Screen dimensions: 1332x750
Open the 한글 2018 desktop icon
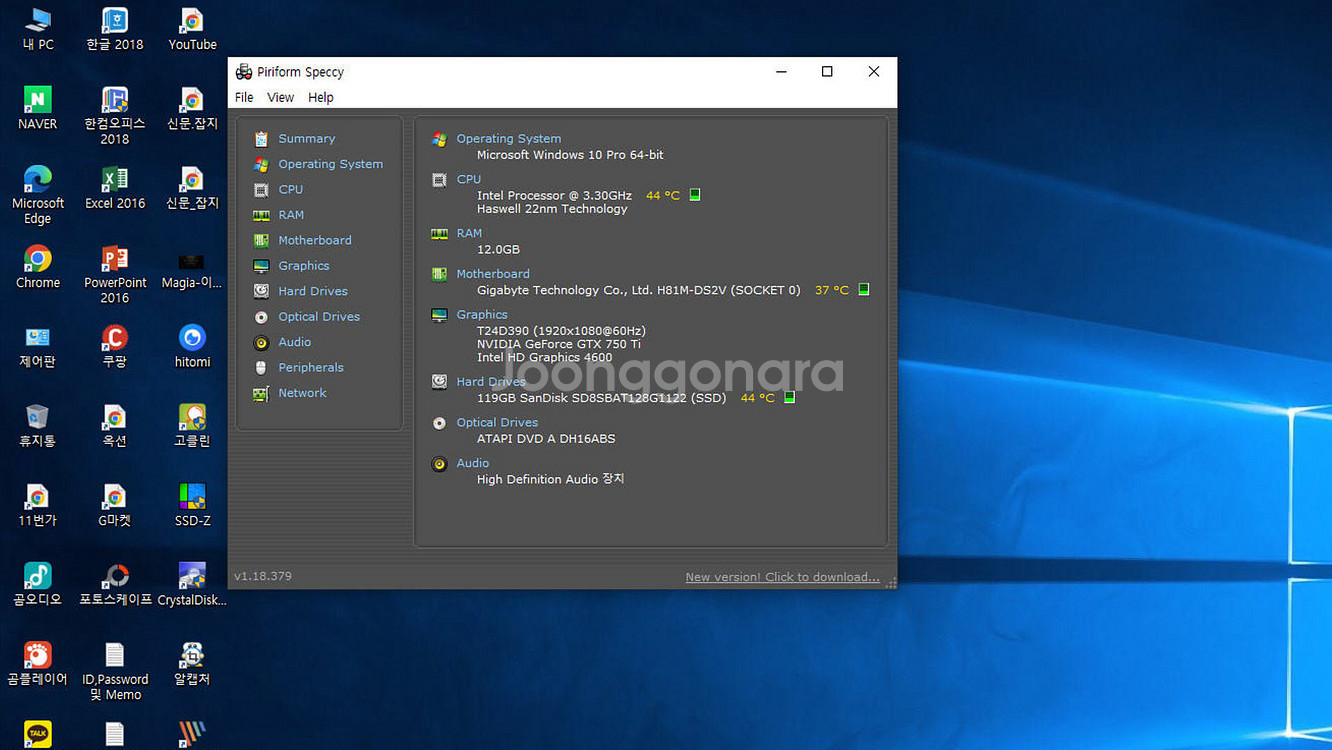click(x=115, y=29)
